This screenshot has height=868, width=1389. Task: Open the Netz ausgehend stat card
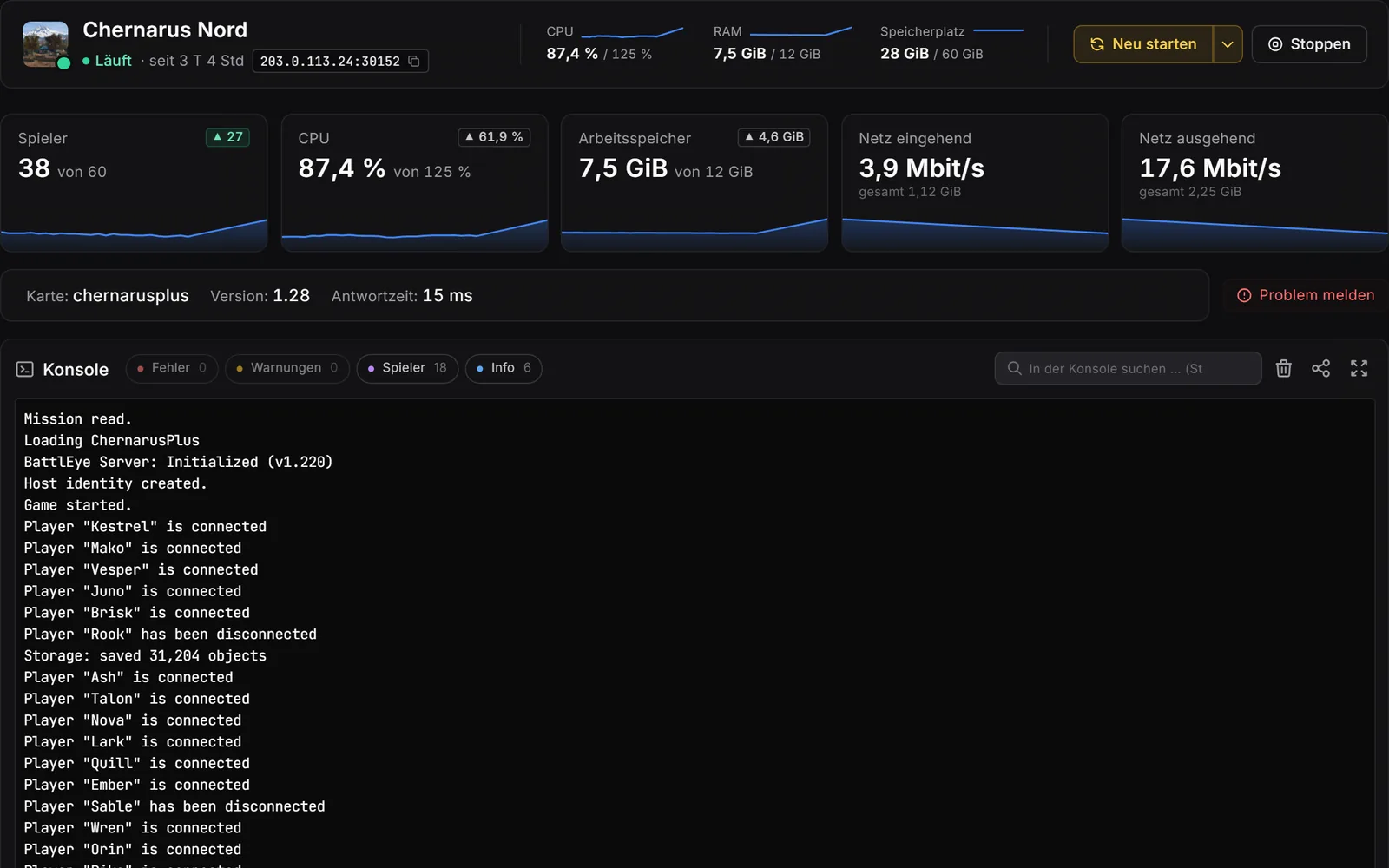pyautogui.click(x=1255, y=183)
